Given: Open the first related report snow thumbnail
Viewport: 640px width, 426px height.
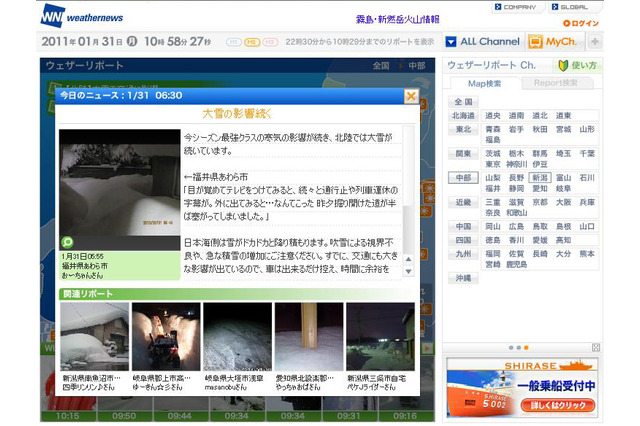Looking at the screenshot, I should (94, 337).
